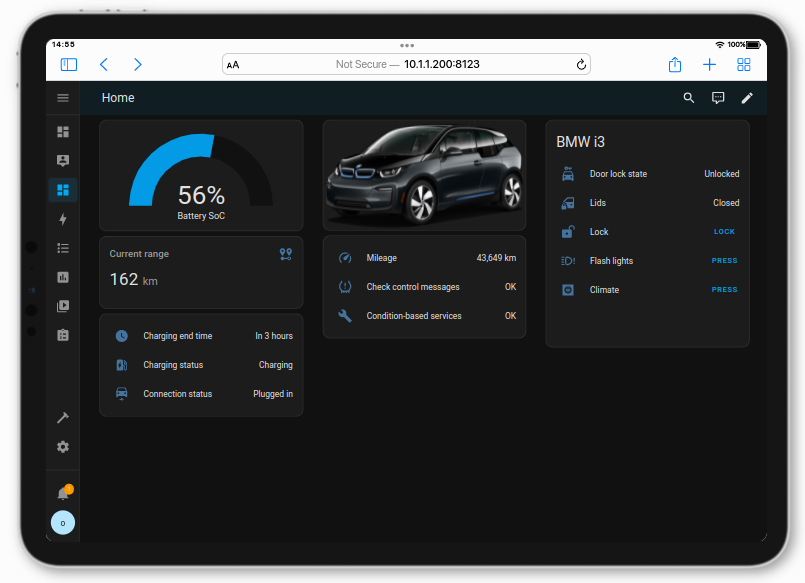Edit the dashboard with the pencil icon
The width and height of the screenshot is (805, 583).
tap(747, 98)
